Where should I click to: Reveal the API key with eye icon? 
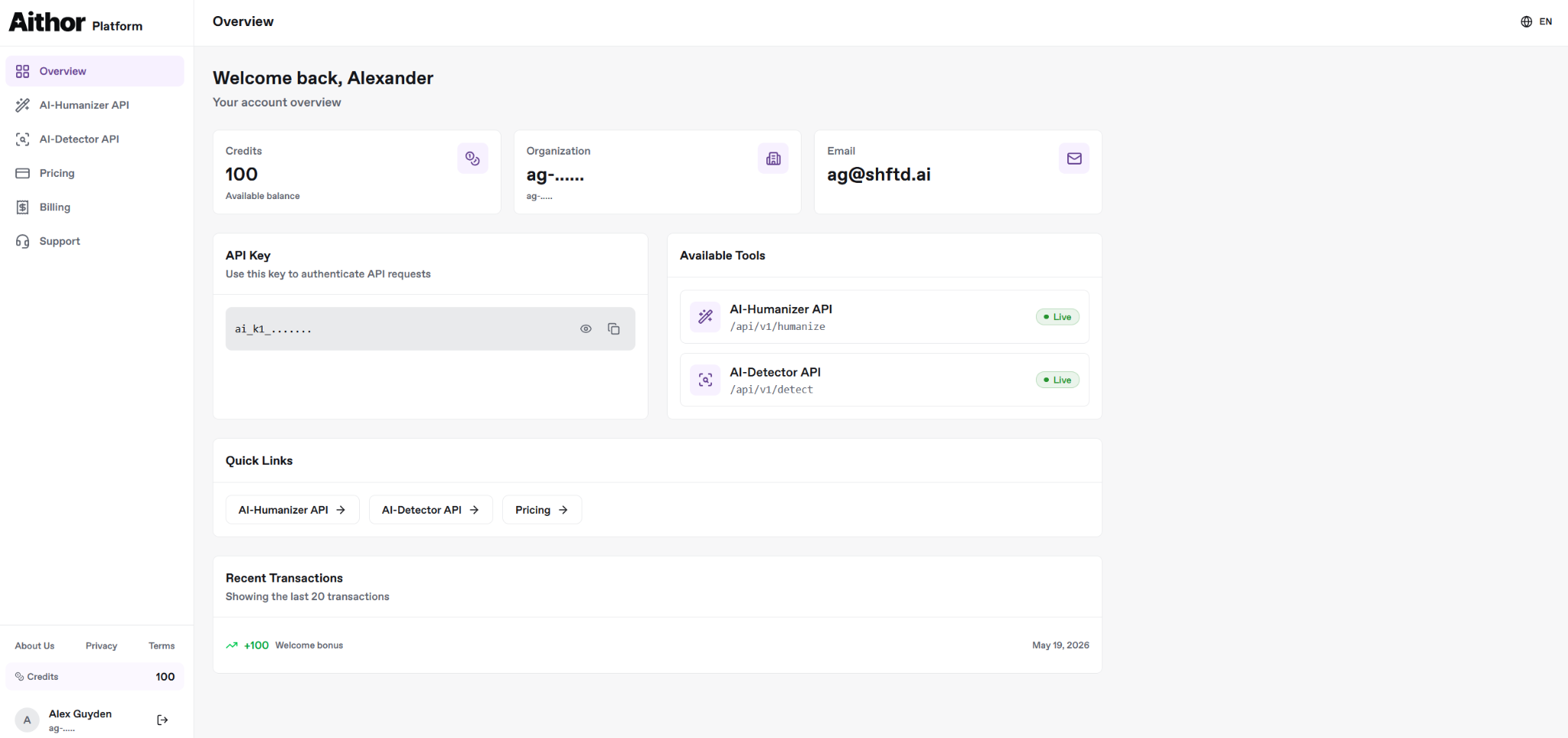click(586, 329)
